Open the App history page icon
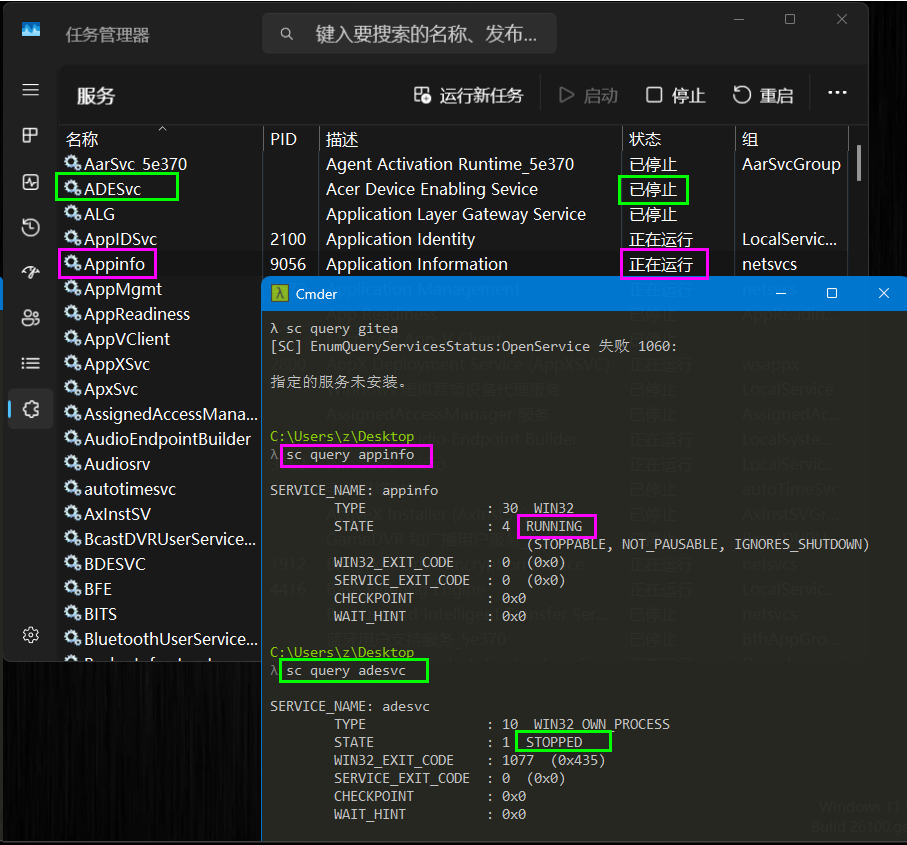 [x=30, y=227]
